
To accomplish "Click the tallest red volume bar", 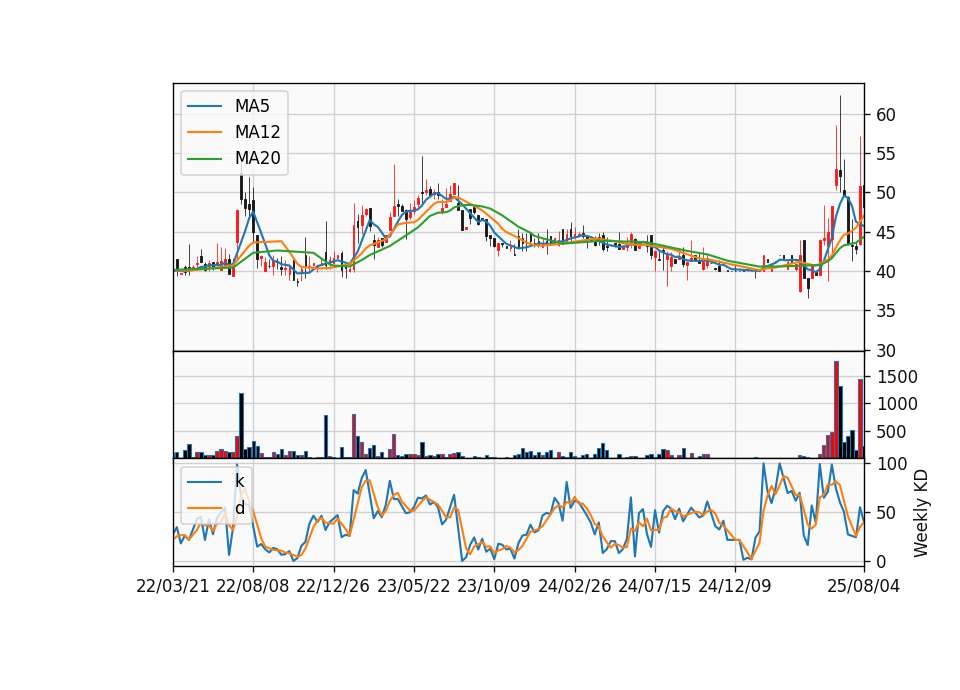I will 836,410.
